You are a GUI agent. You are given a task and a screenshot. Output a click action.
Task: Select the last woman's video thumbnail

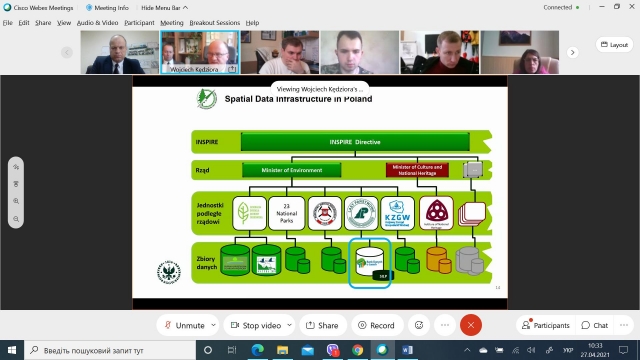coord(520,52)
